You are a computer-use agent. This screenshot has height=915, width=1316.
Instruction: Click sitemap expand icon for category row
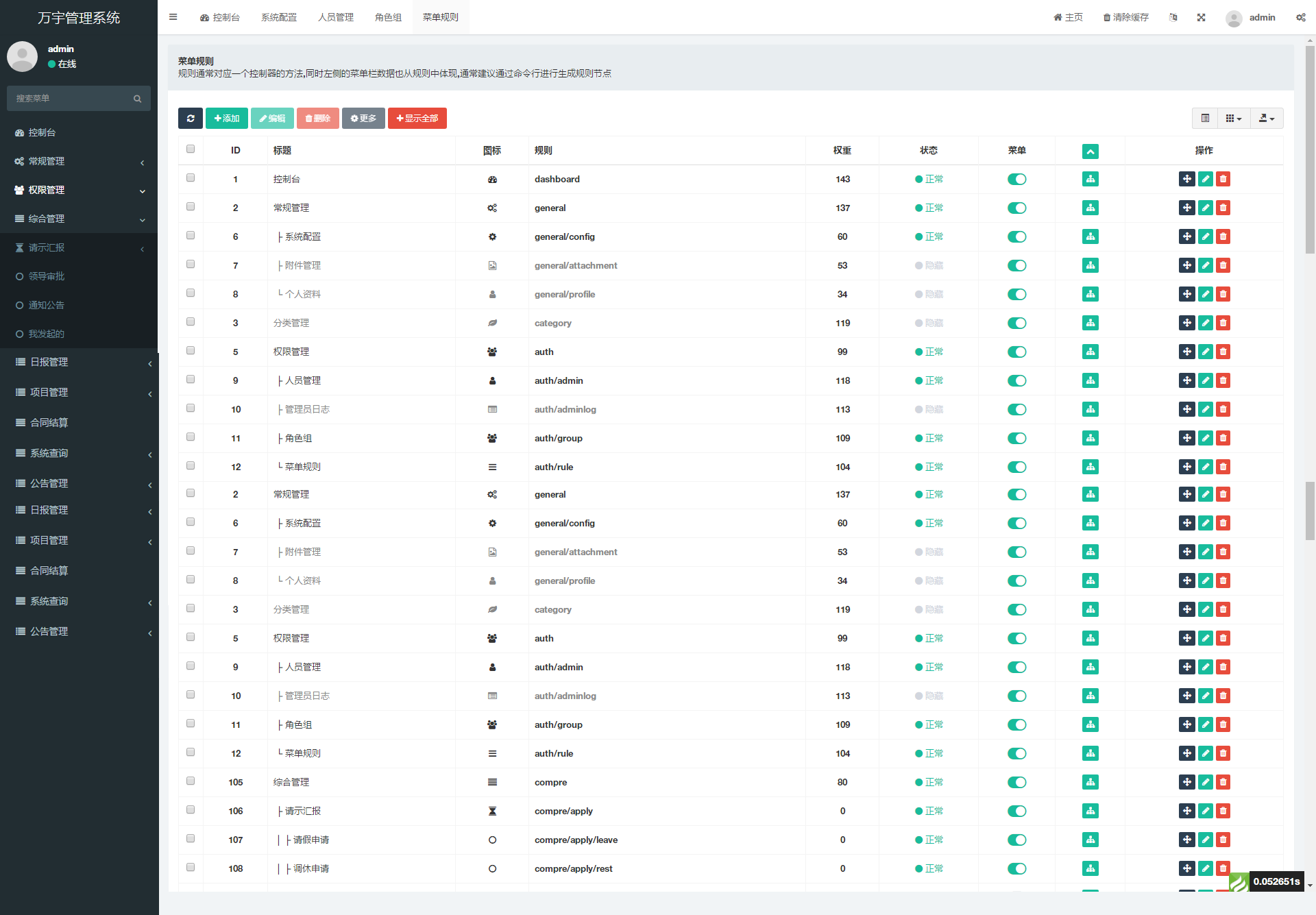pyautogui.click(x=1090, y=323)
